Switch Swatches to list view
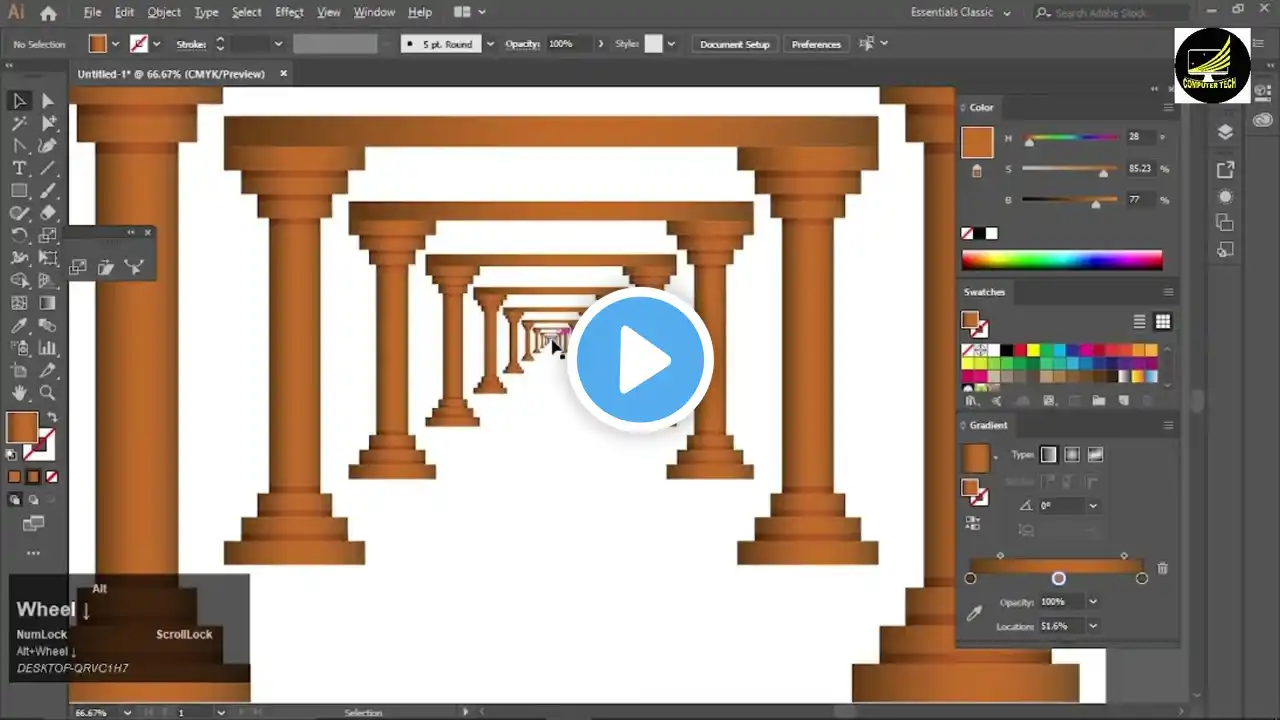The image size is (1280, 720). [1139, 322]
